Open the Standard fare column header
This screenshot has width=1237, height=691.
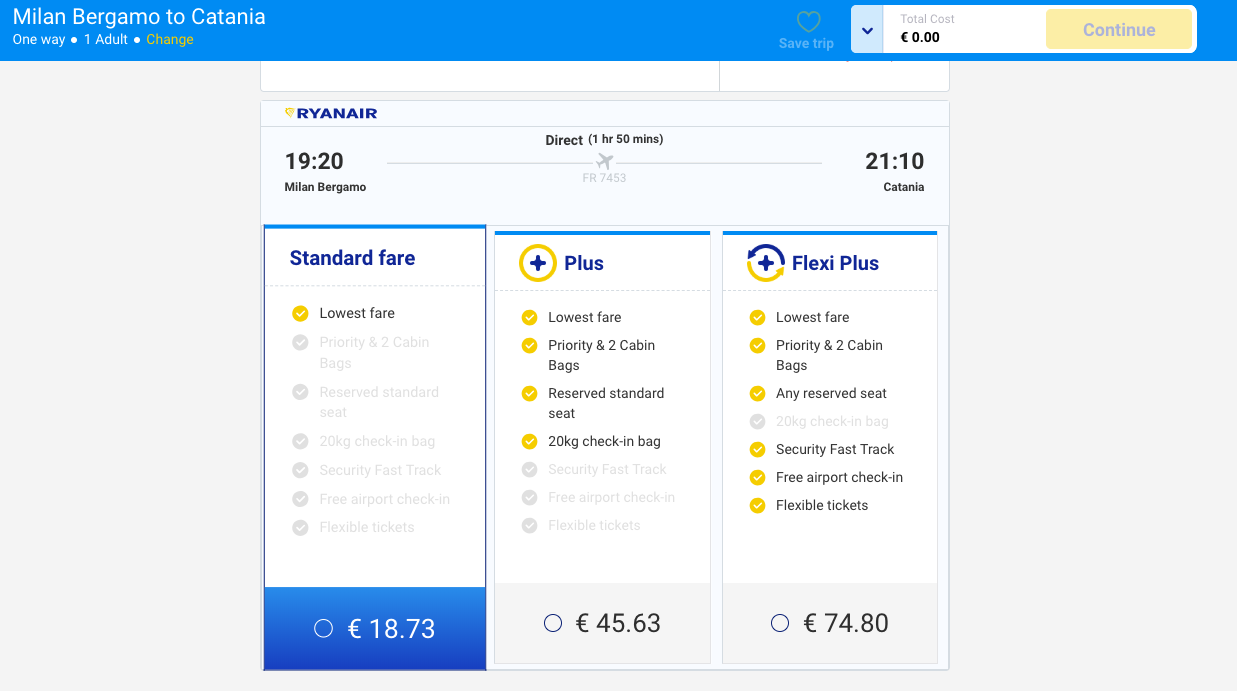coord(352,258)
